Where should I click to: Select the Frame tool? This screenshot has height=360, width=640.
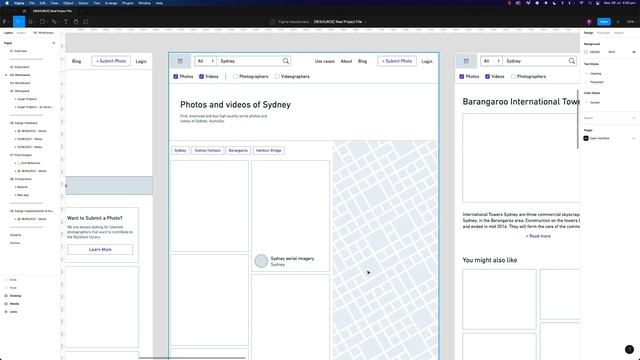tap(30, 22)
